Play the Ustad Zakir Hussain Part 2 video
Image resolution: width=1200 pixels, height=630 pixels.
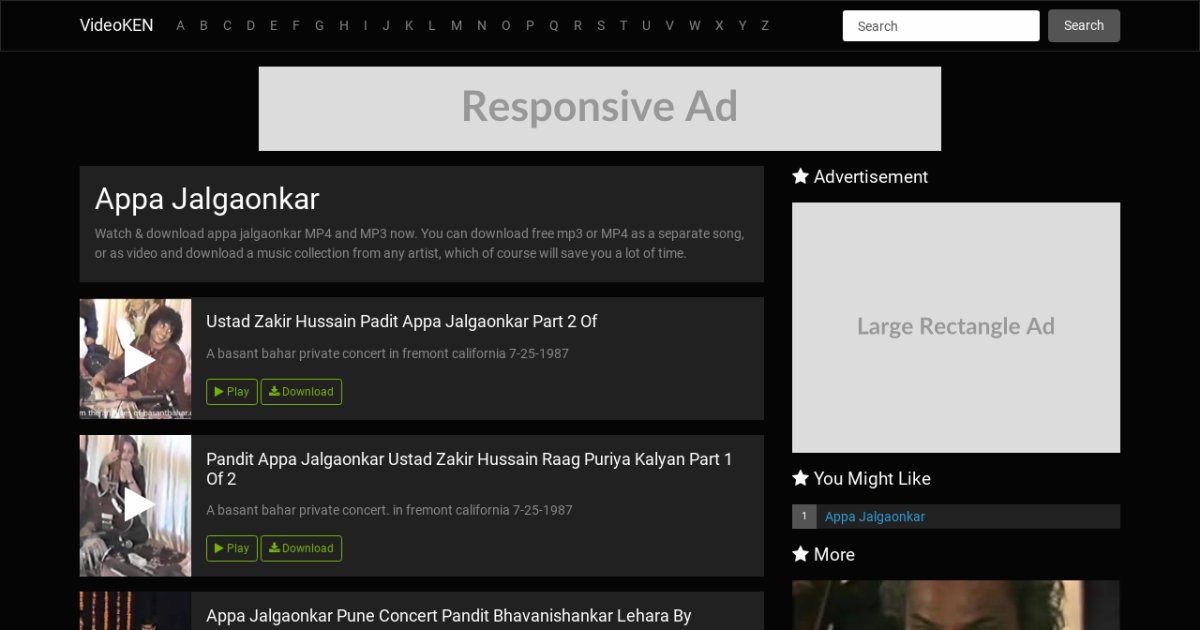232,392
